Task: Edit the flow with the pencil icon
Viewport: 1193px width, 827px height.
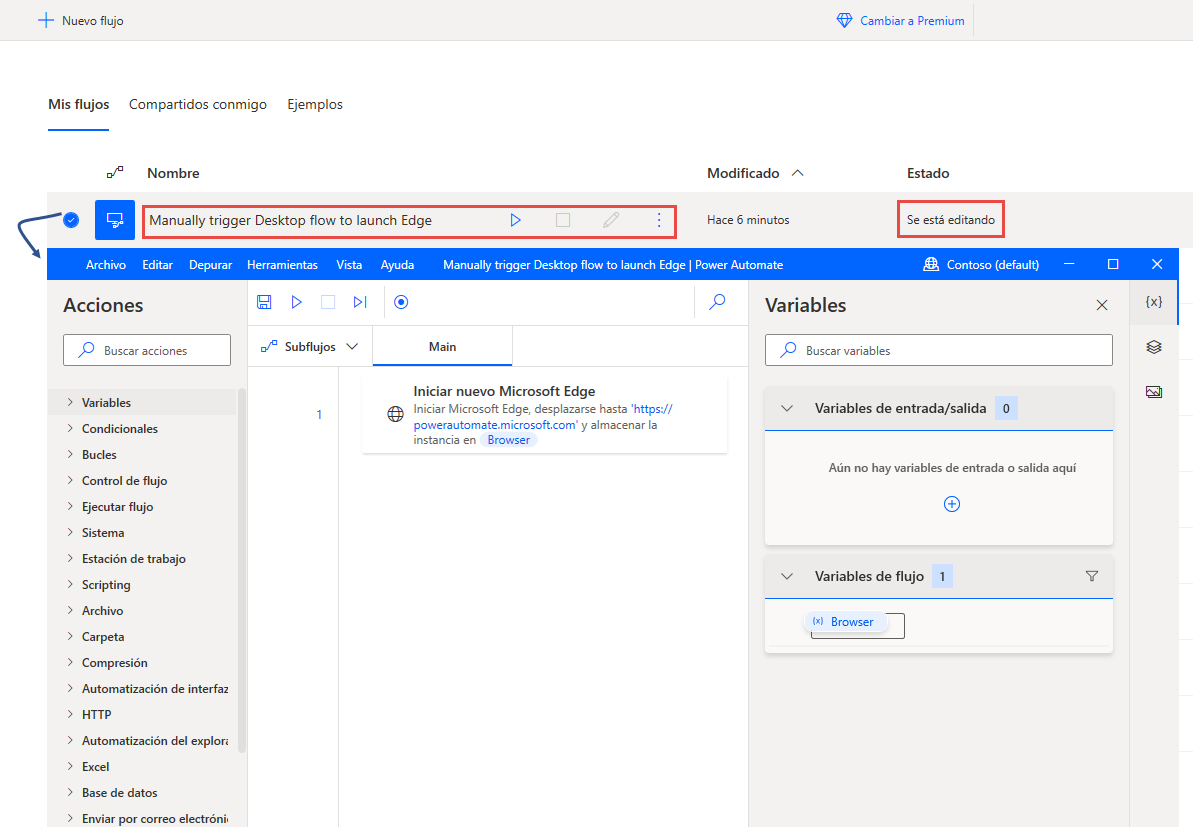Action: 611,220
